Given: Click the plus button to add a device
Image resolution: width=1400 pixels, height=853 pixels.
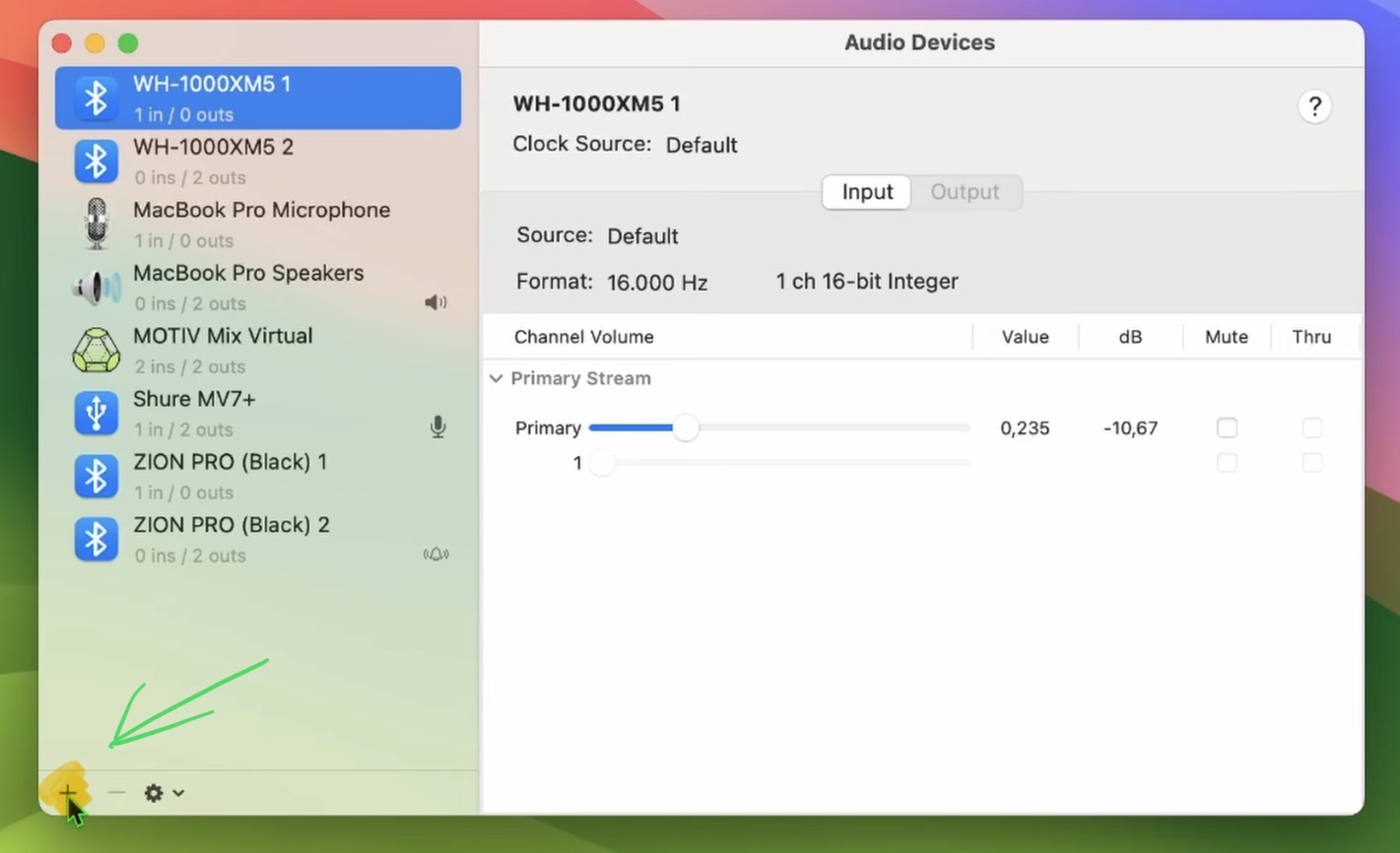Looking at the screenshot, I should [x=66, y=792].
